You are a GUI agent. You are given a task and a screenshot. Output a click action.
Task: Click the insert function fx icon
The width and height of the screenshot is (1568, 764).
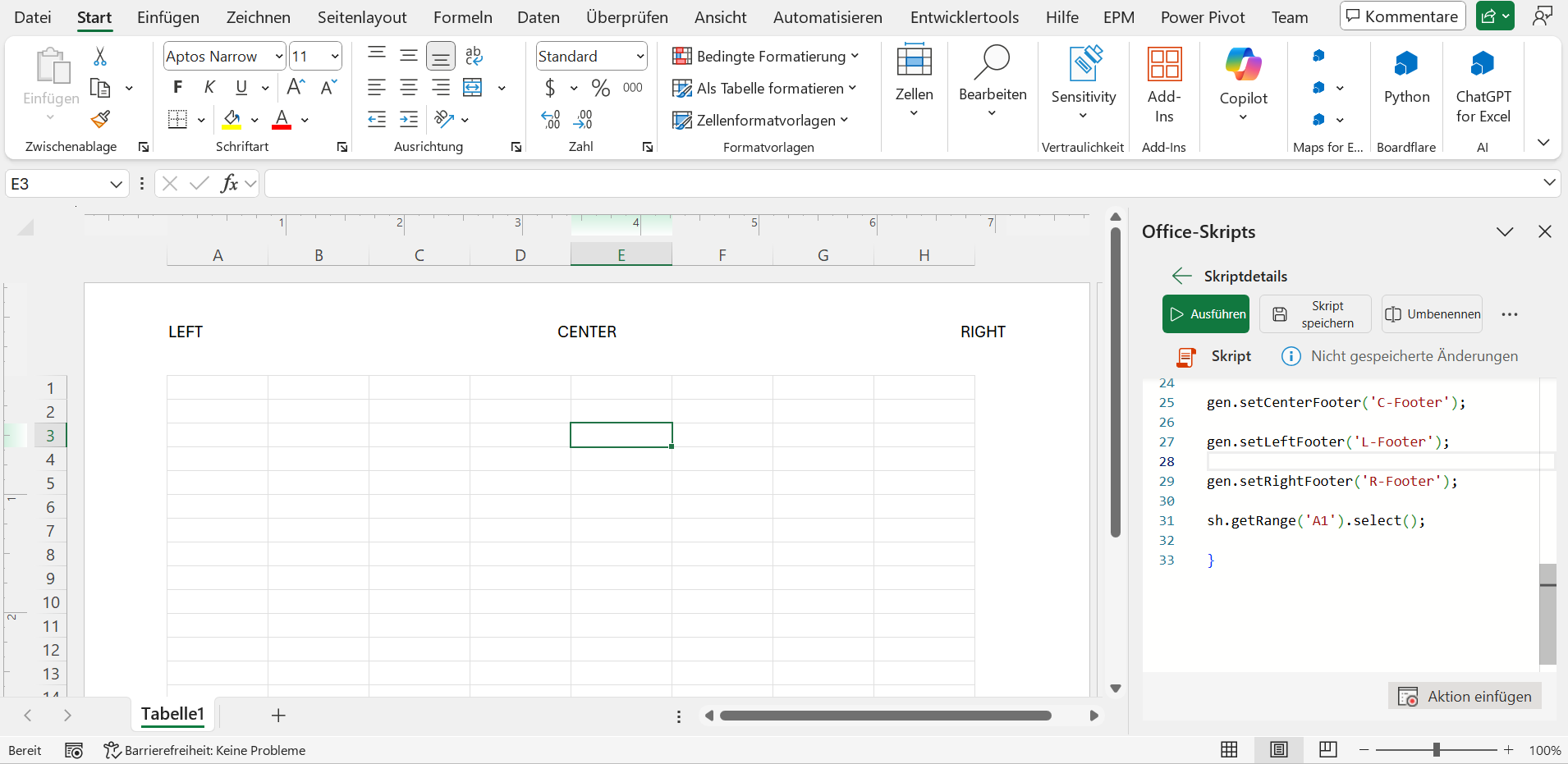click(229, 184)
